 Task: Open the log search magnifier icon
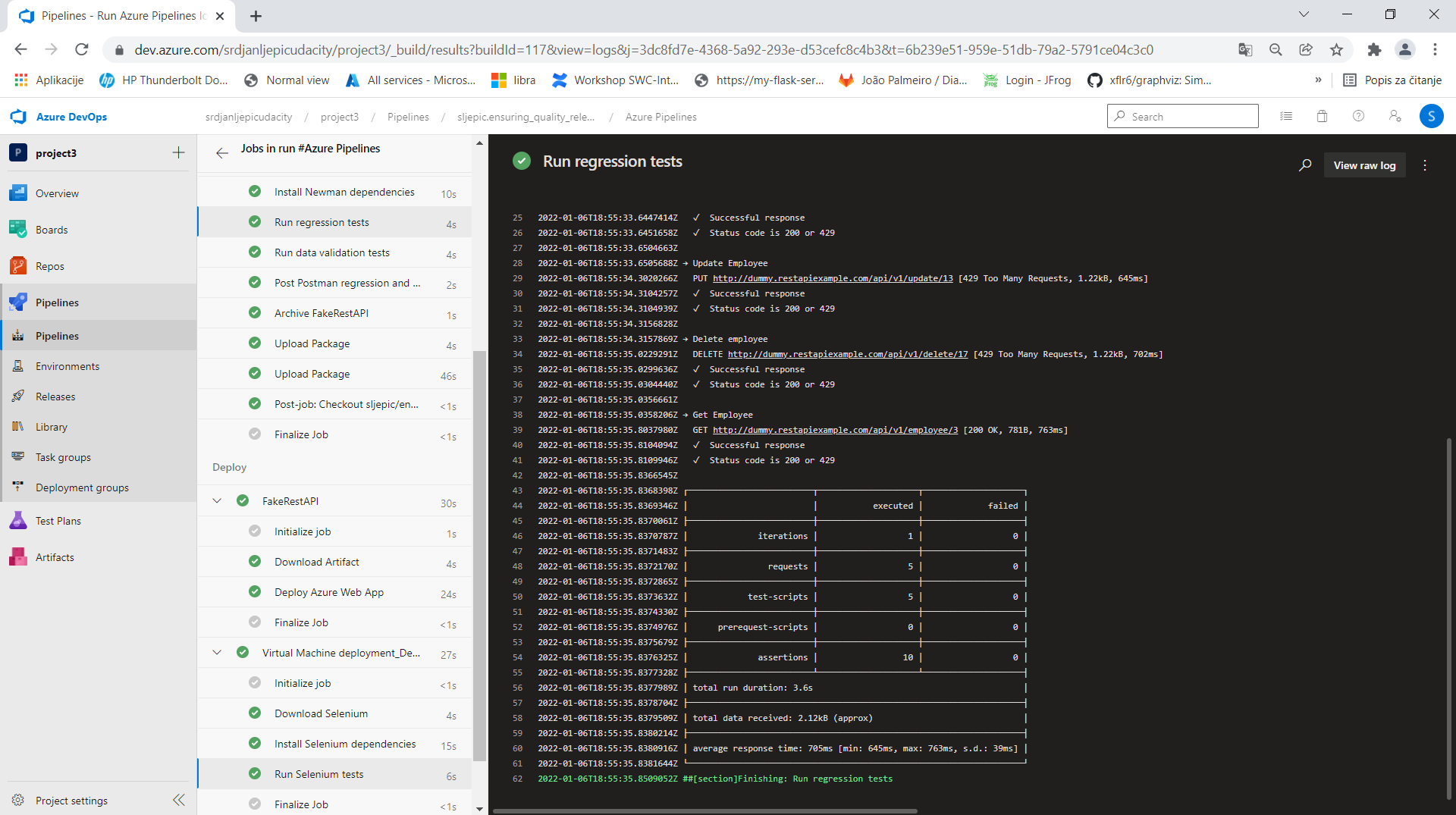point(1305,165)
